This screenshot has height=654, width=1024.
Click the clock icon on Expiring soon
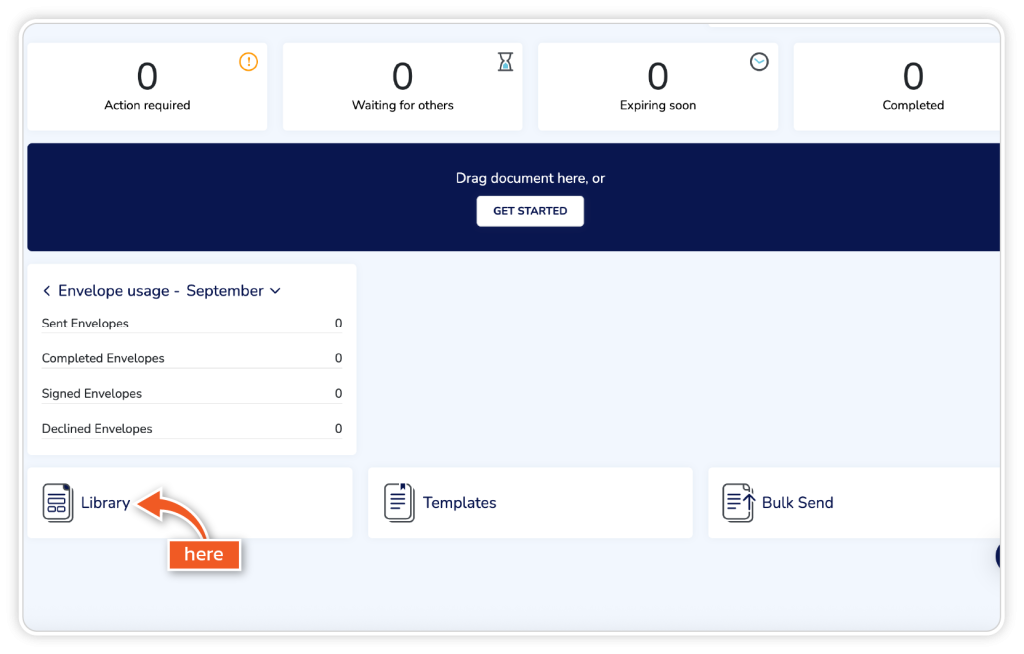point(760,62)
